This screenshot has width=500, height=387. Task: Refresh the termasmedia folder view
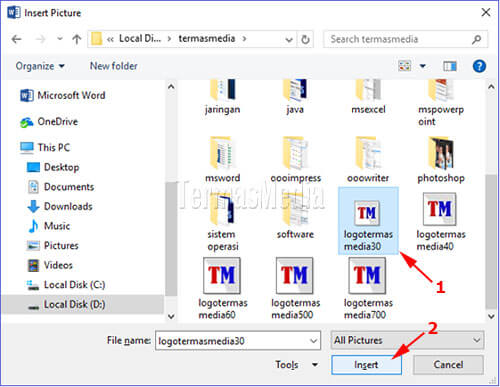[305, 40]
